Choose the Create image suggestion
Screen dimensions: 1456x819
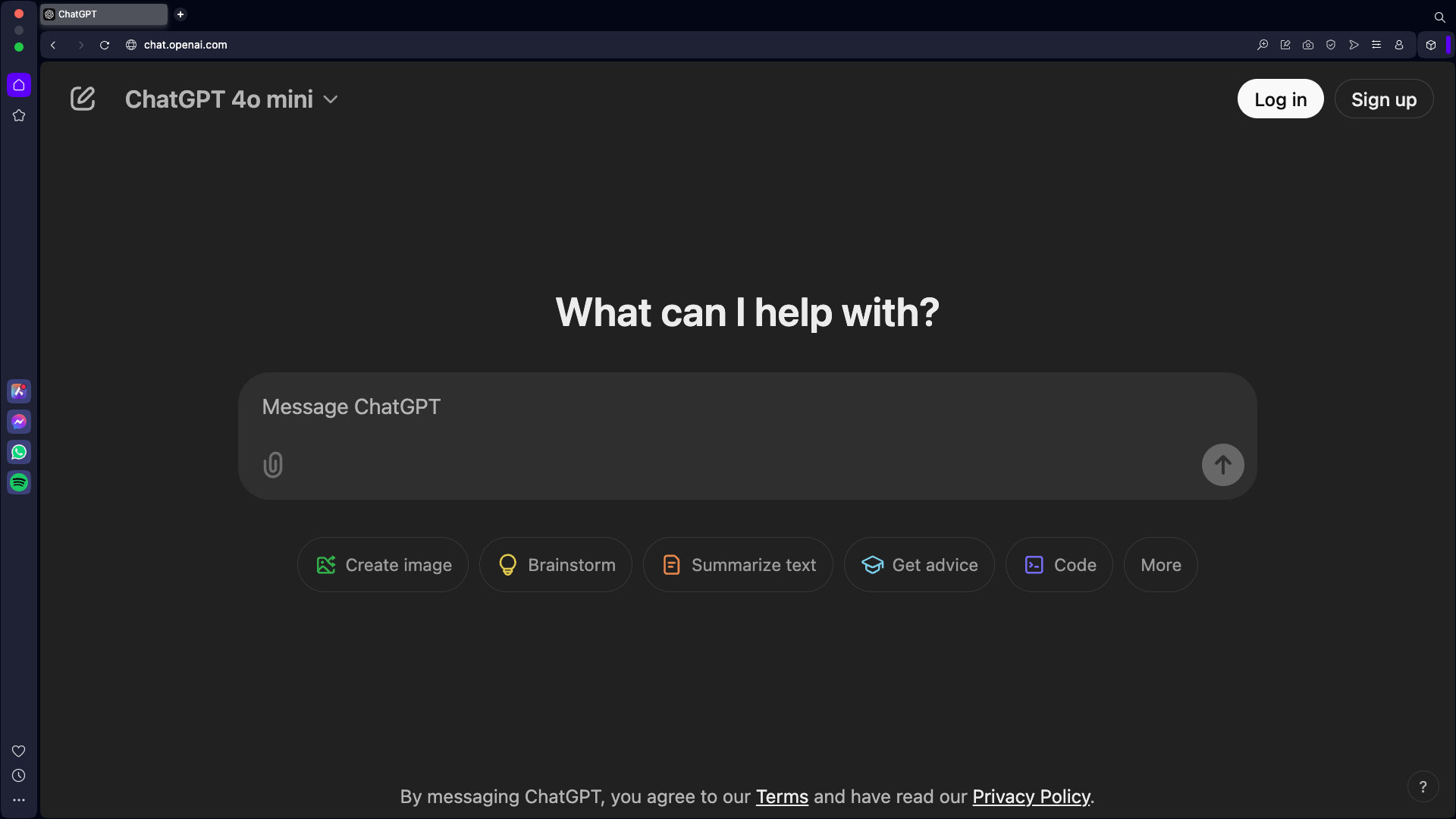[383, 565]
